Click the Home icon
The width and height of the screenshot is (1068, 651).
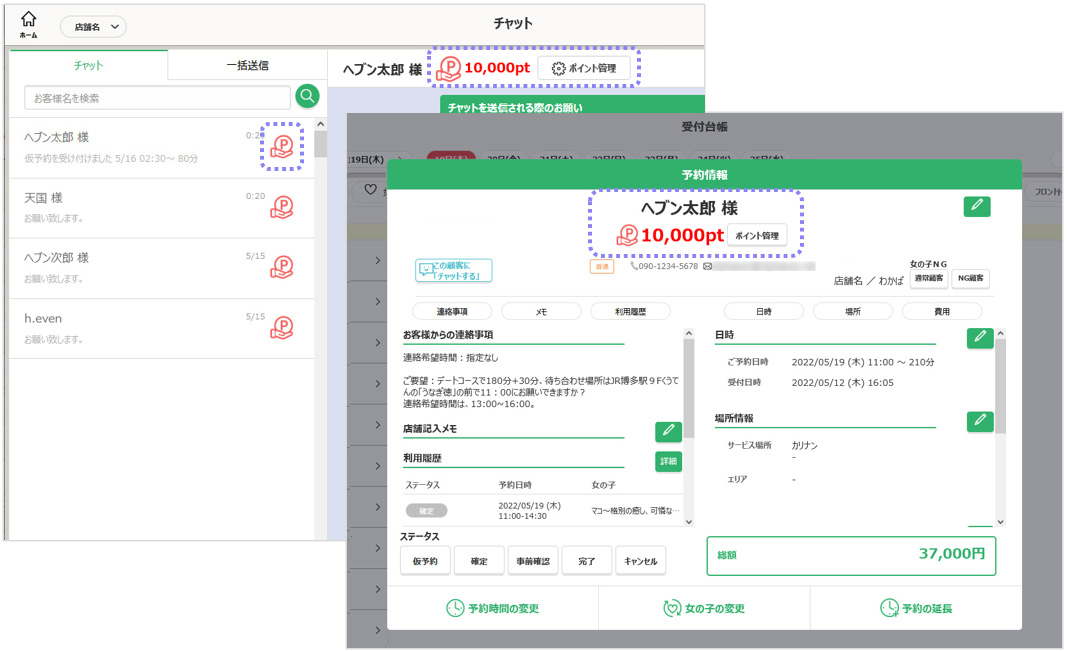(28, 24)
